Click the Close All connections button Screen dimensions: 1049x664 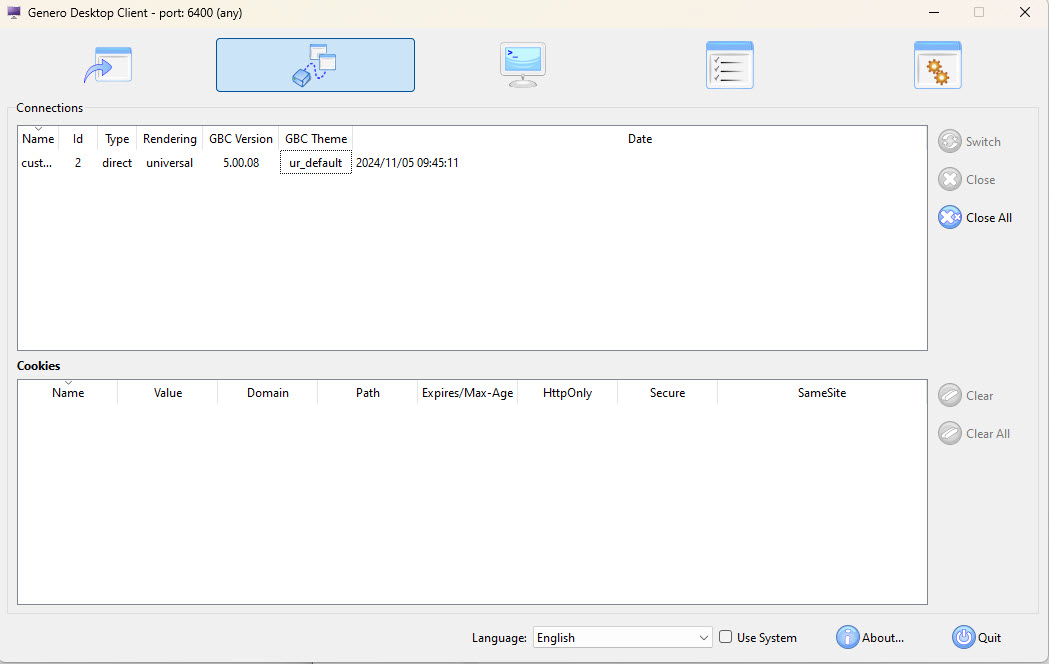coord(975,217)
